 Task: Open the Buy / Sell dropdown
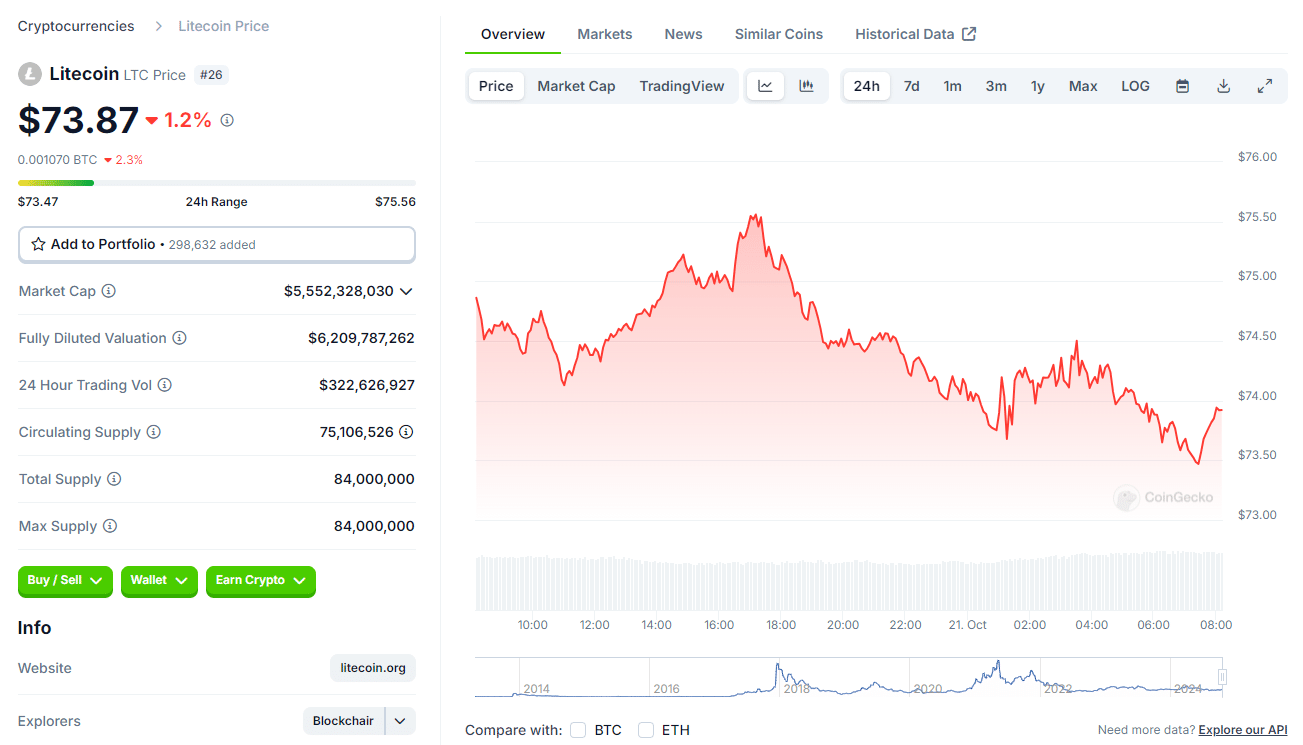[66, 580]
